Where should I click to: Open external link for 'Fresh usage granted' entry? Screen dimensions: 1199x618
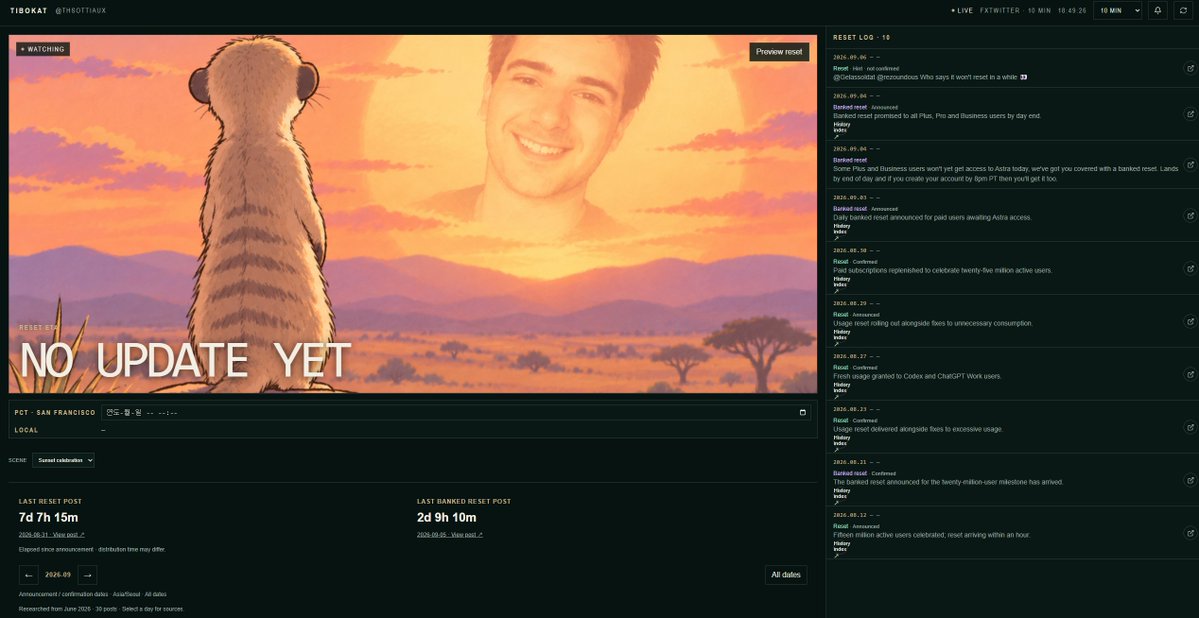(1190, 374)
